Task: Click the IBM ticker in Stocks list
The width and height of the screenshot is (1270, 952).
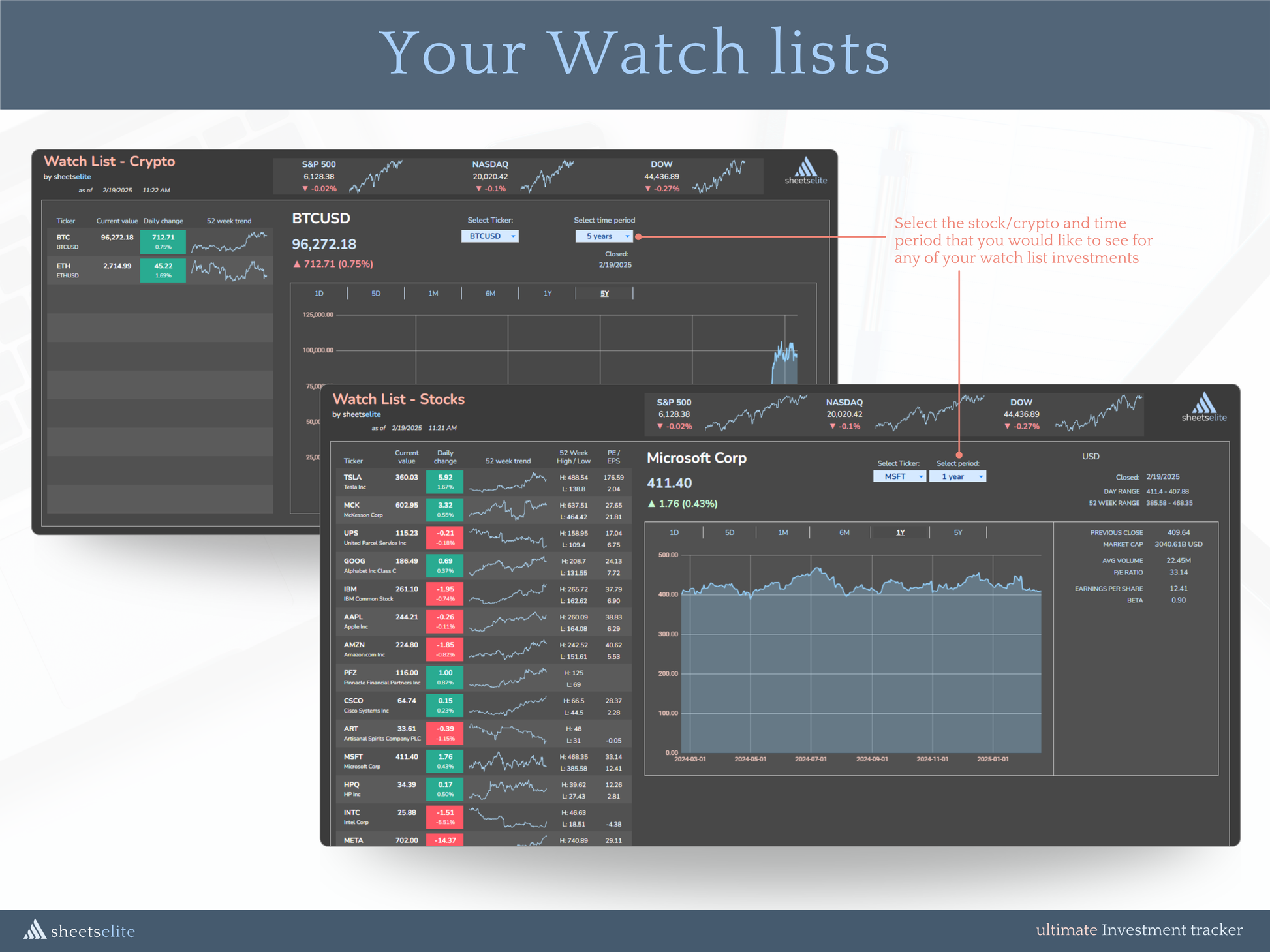Action: click(x=350, y=589)
